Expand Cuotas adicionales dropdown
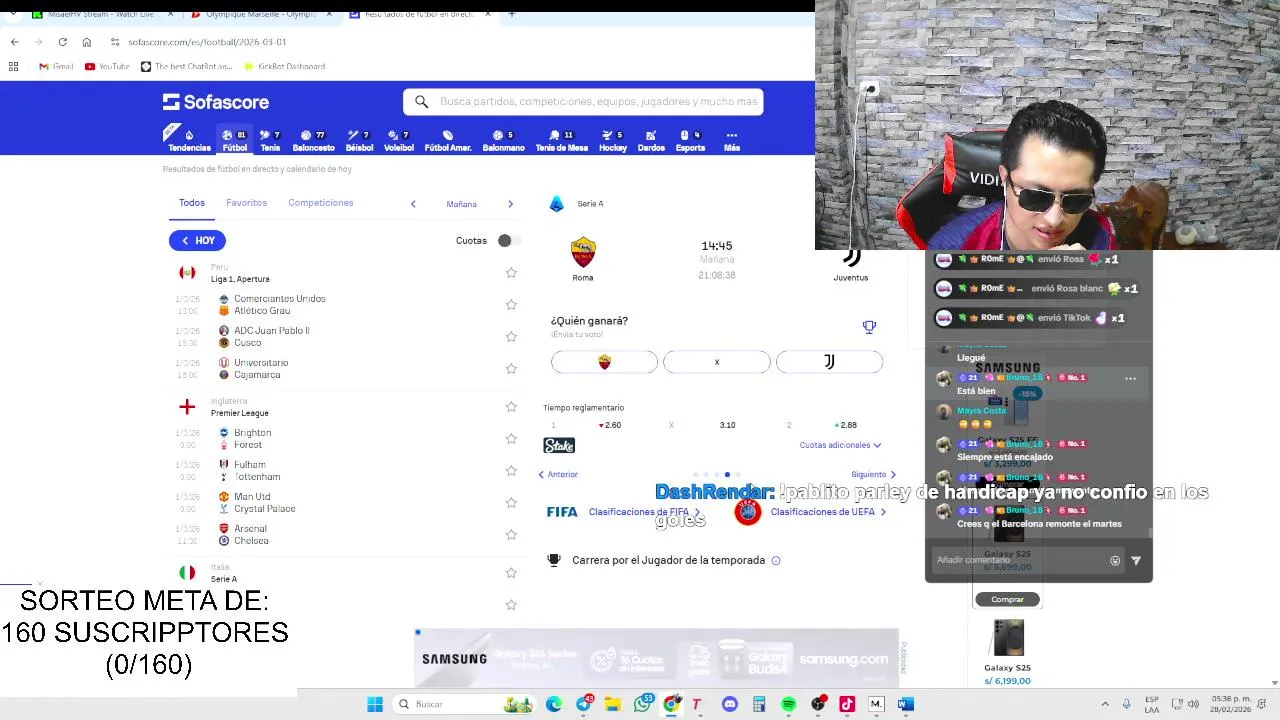 [840, 445]
